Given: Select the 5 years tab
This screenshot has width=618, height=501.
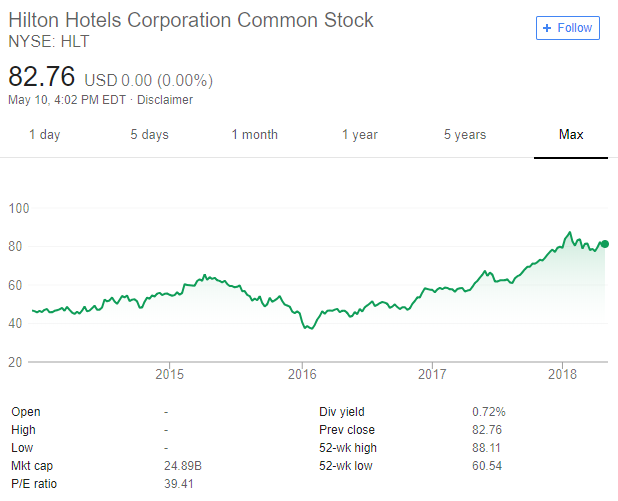Looking at the screenshot, I should point(466,135).
